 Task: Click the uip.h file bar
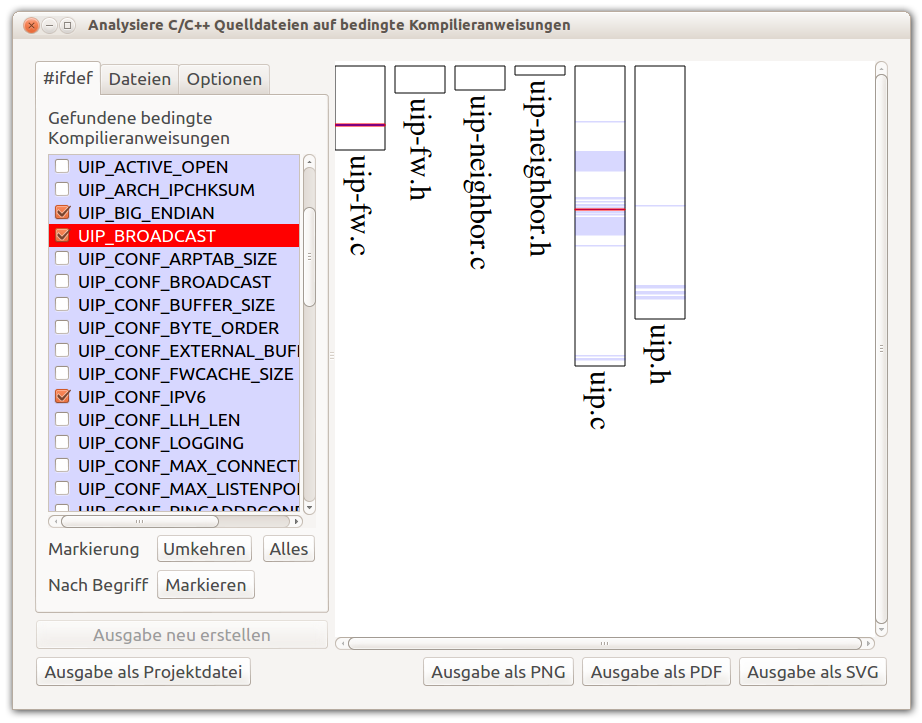pyautogui.click(x=660, y=192)
